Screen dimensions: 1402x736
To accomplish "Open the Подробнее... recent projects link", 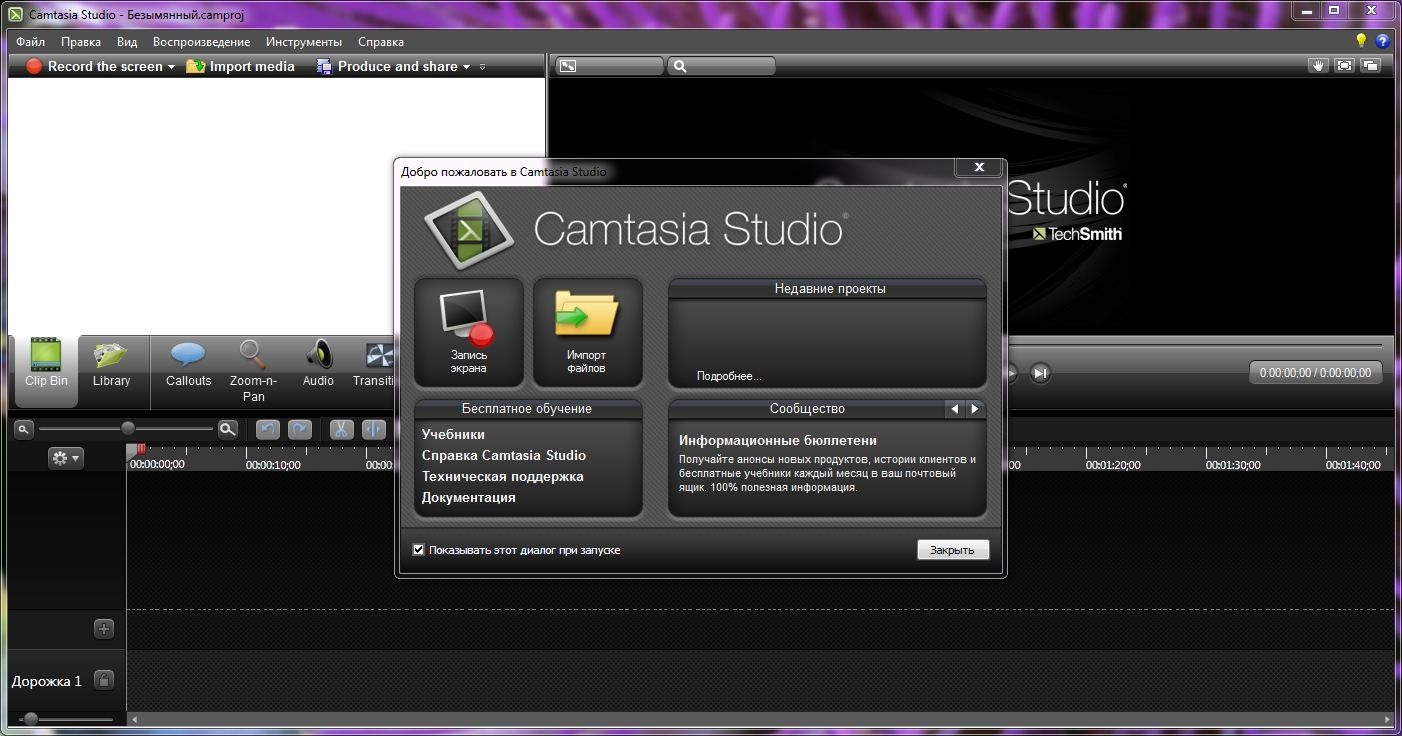I will click(729, 376).
